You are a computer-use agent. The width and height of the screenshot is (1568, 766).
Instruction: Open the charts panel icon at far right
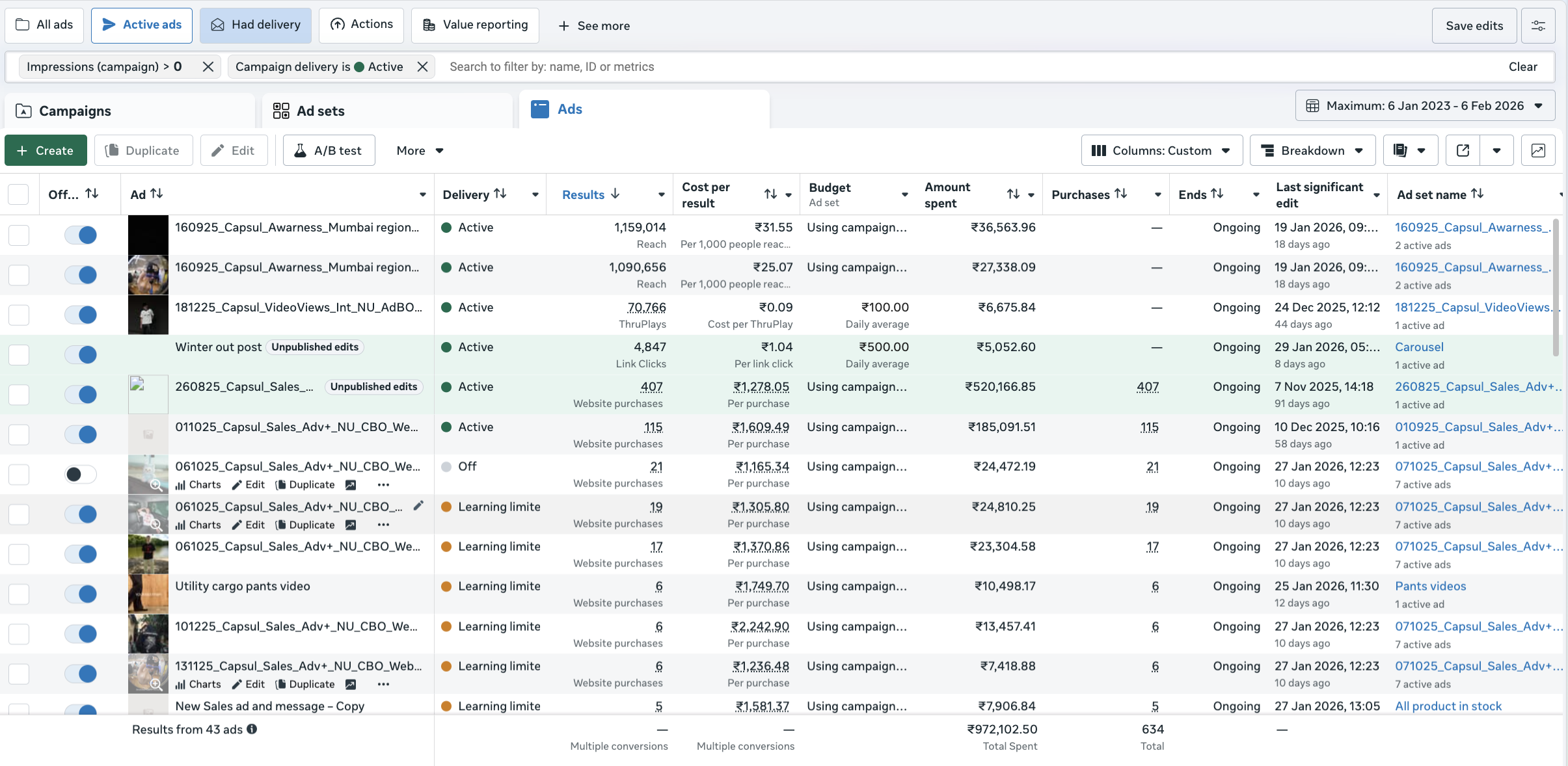[x=1538, y=150]
